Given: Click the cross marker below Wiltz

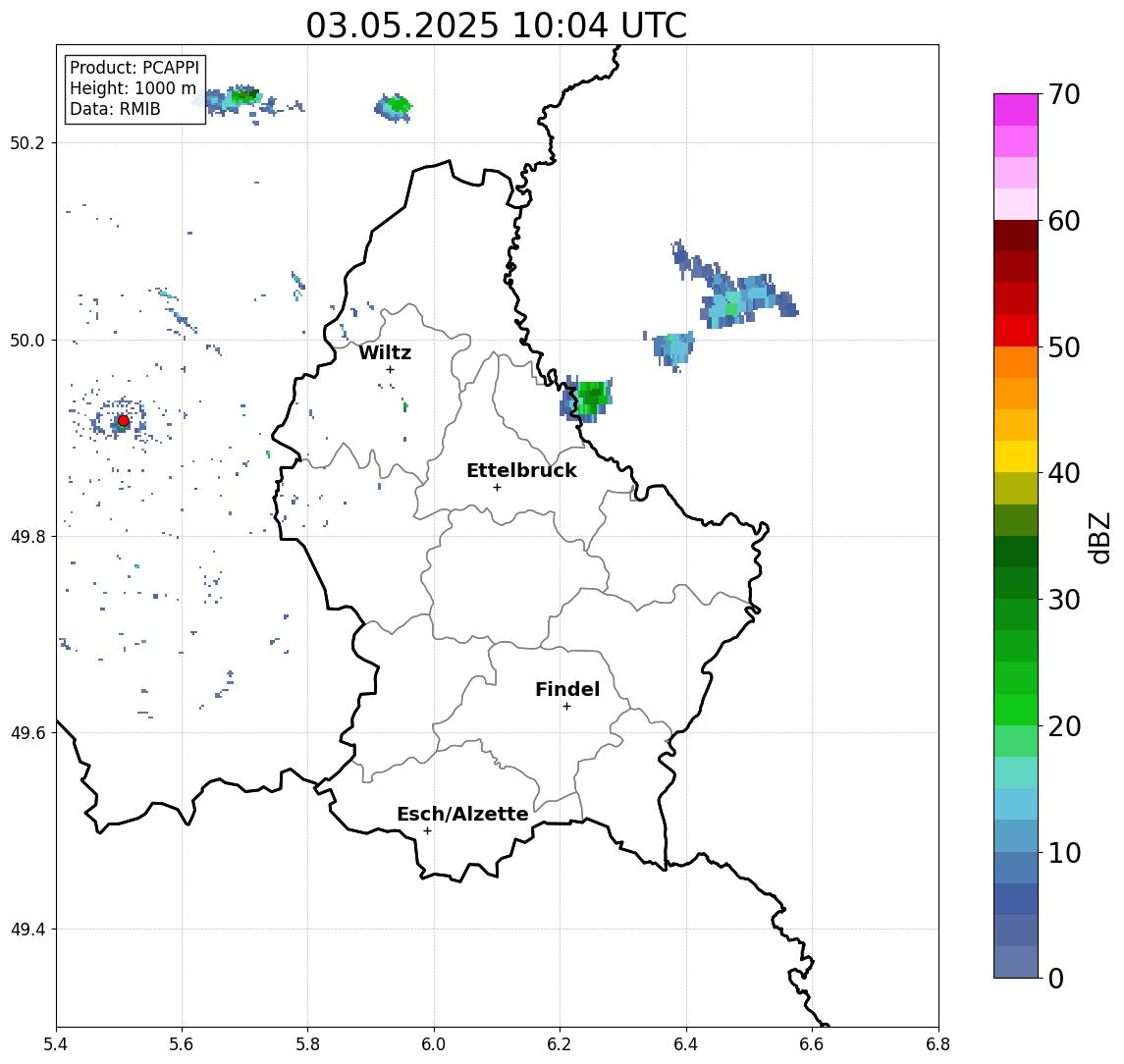Looking at the screenshot, I should pyautogui.click(x=390, y=369).
